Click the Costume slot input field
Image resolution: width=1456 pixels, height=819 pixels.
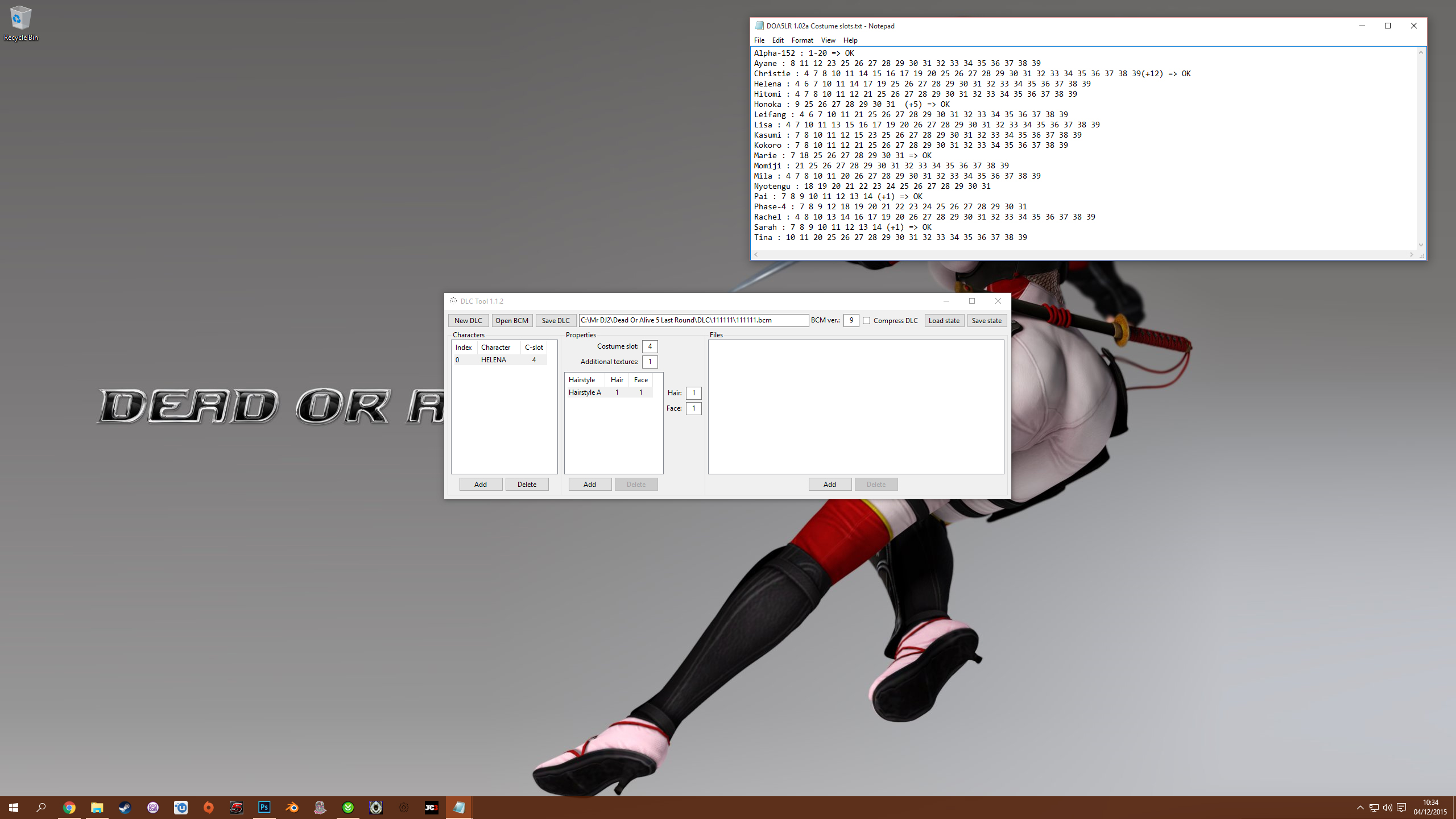(650, 346)
